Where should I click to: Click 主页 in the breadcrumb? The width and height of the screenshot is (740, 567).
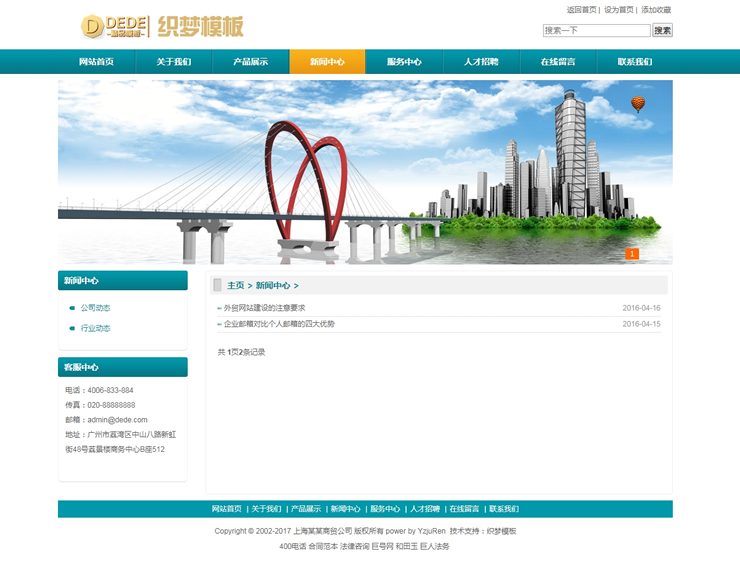235,286
